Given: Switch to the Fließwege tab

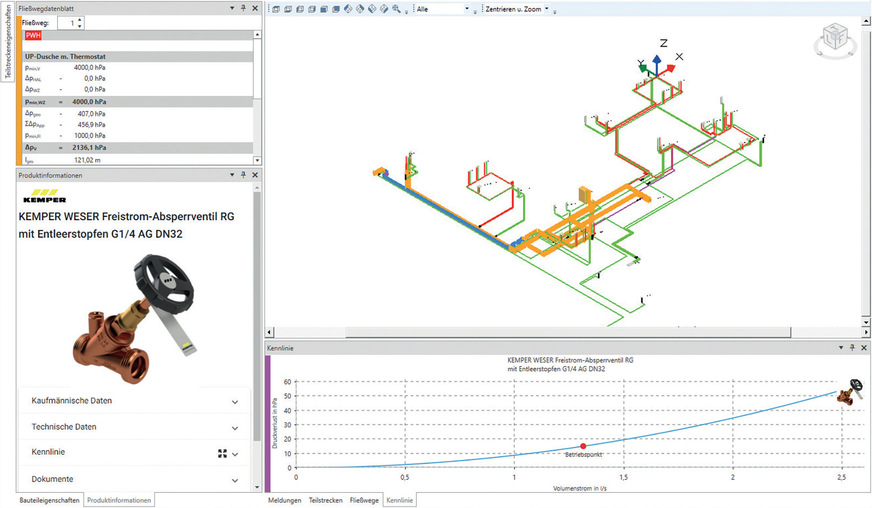Looking at the screenshot, I should (x=362, y=500).
